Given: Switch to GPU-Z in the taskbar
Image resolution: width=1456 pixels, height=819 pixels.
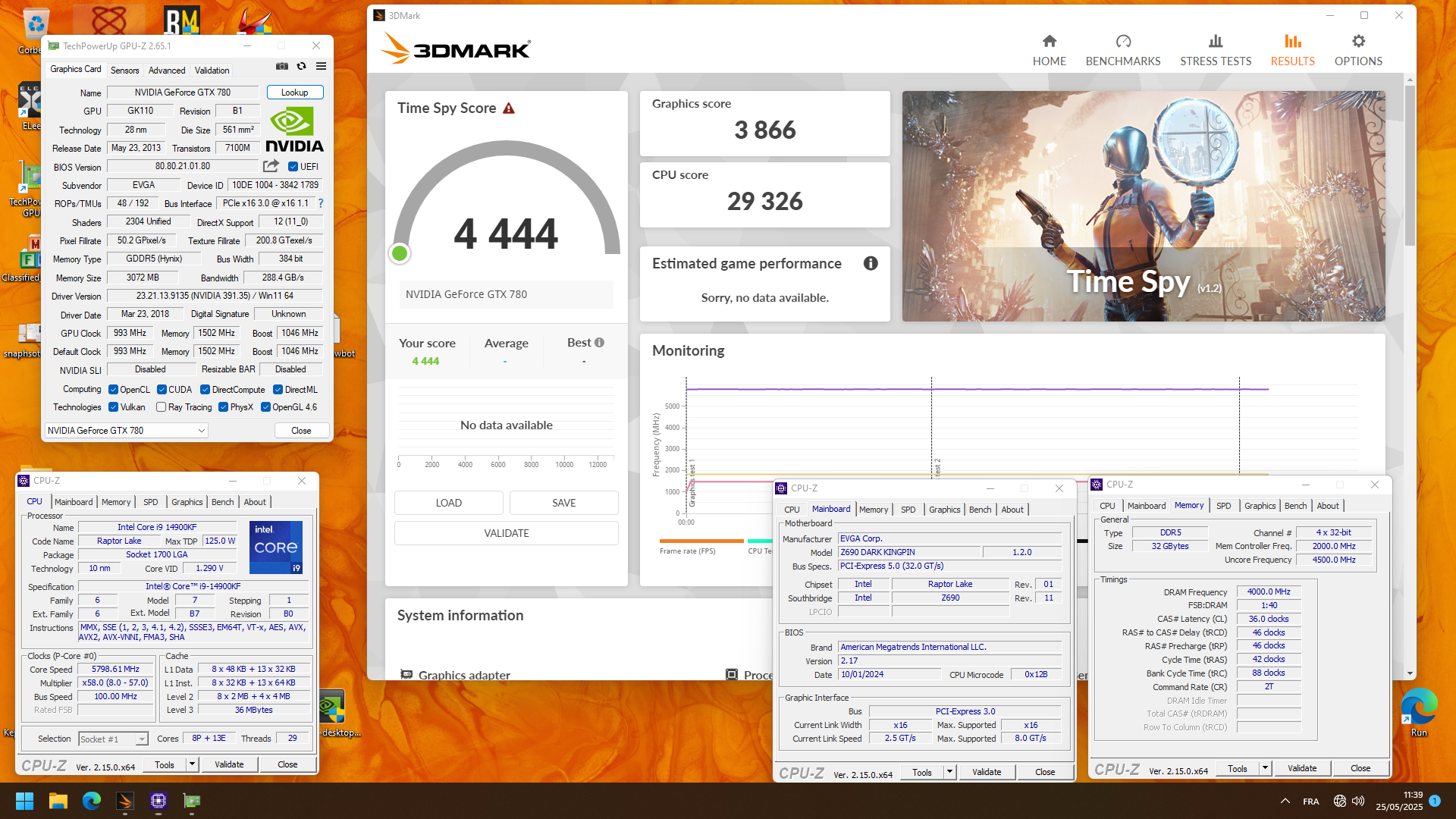Looking at the screenshot, I should pos(192,801).
